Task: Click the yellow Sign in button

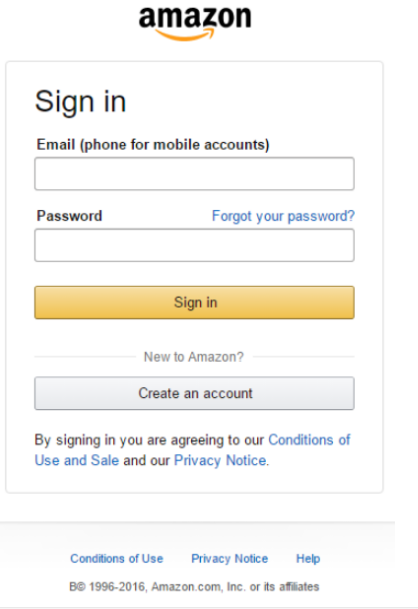Action: 194,303
